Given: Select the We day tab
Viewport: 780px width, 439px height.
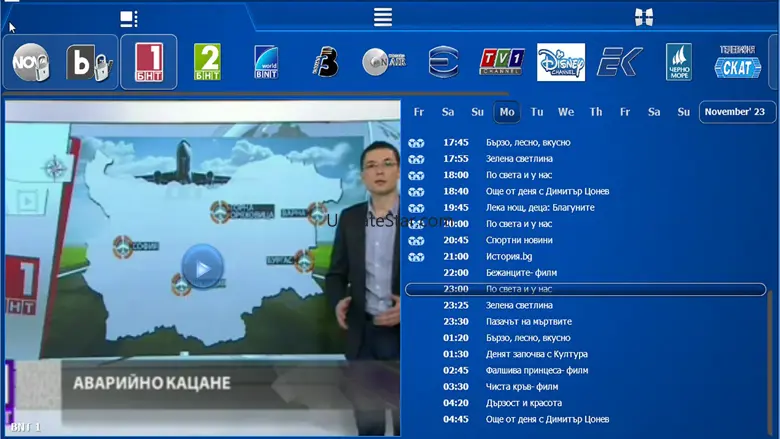Looking at the screenshot, I should (x=566, y=112).
